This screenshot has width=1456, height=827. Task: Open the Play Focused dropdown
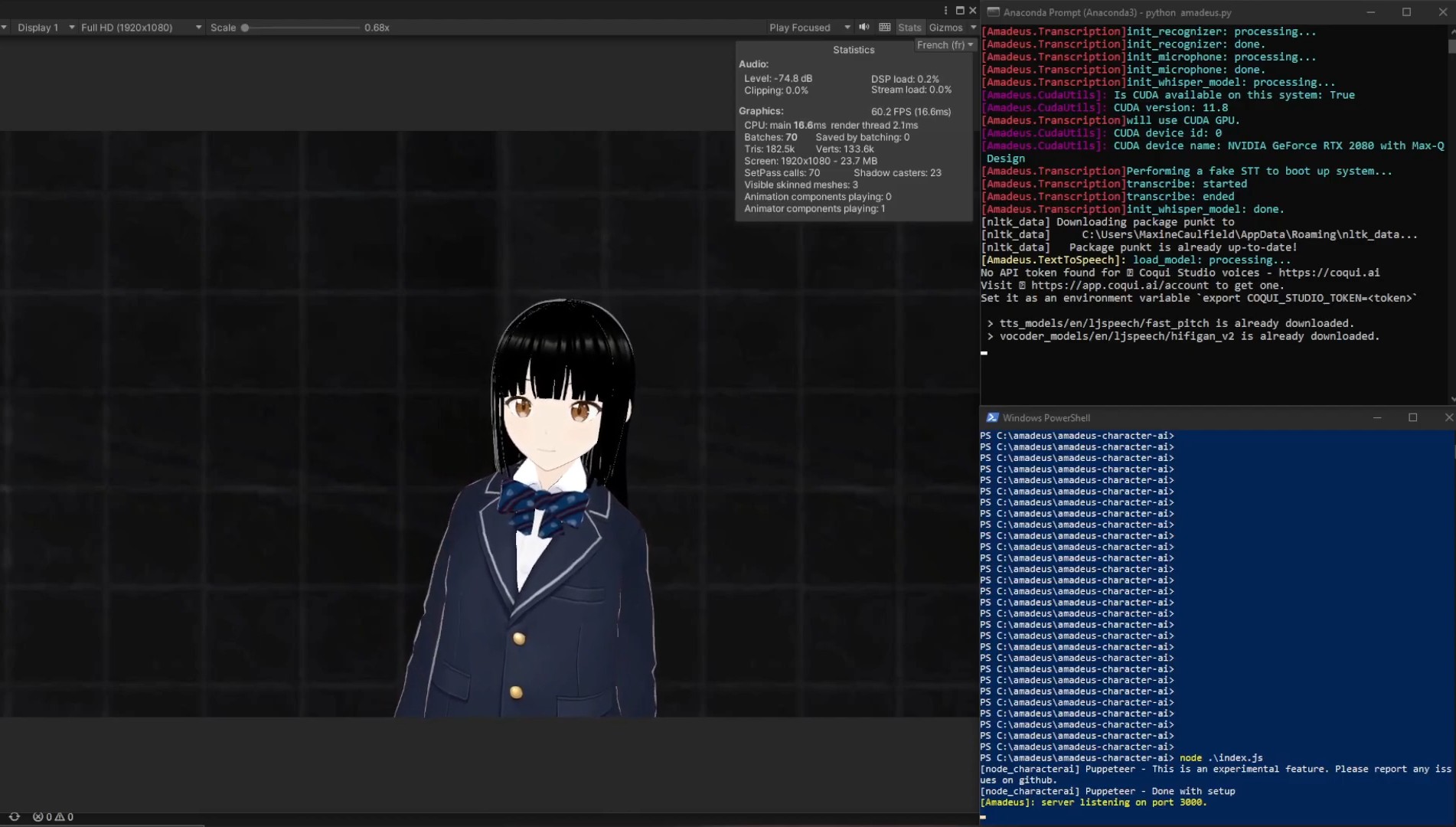(x=810, y=27)
